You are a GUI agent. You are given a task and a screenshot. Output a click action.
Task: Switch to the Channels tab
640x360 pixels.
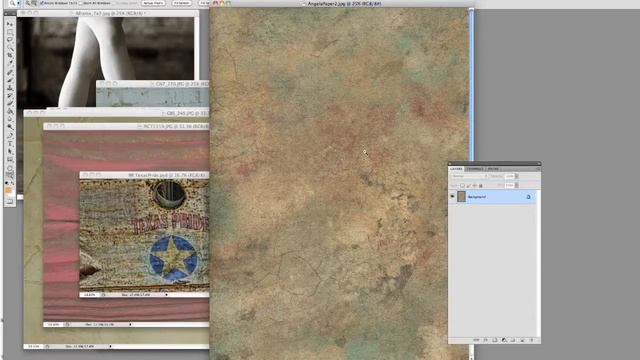475,169
